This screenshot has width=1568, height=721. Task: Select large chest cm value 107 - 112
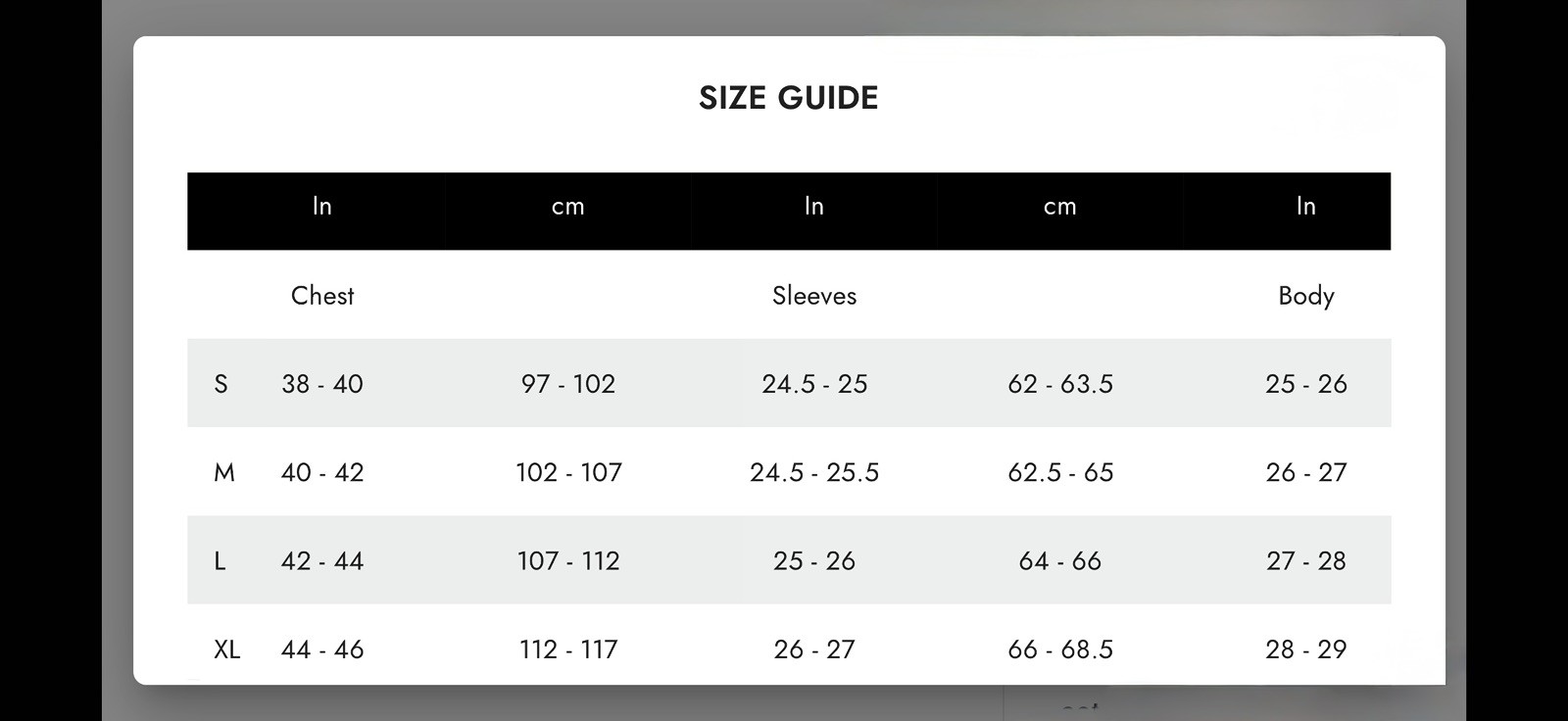(x=568, y=561)
